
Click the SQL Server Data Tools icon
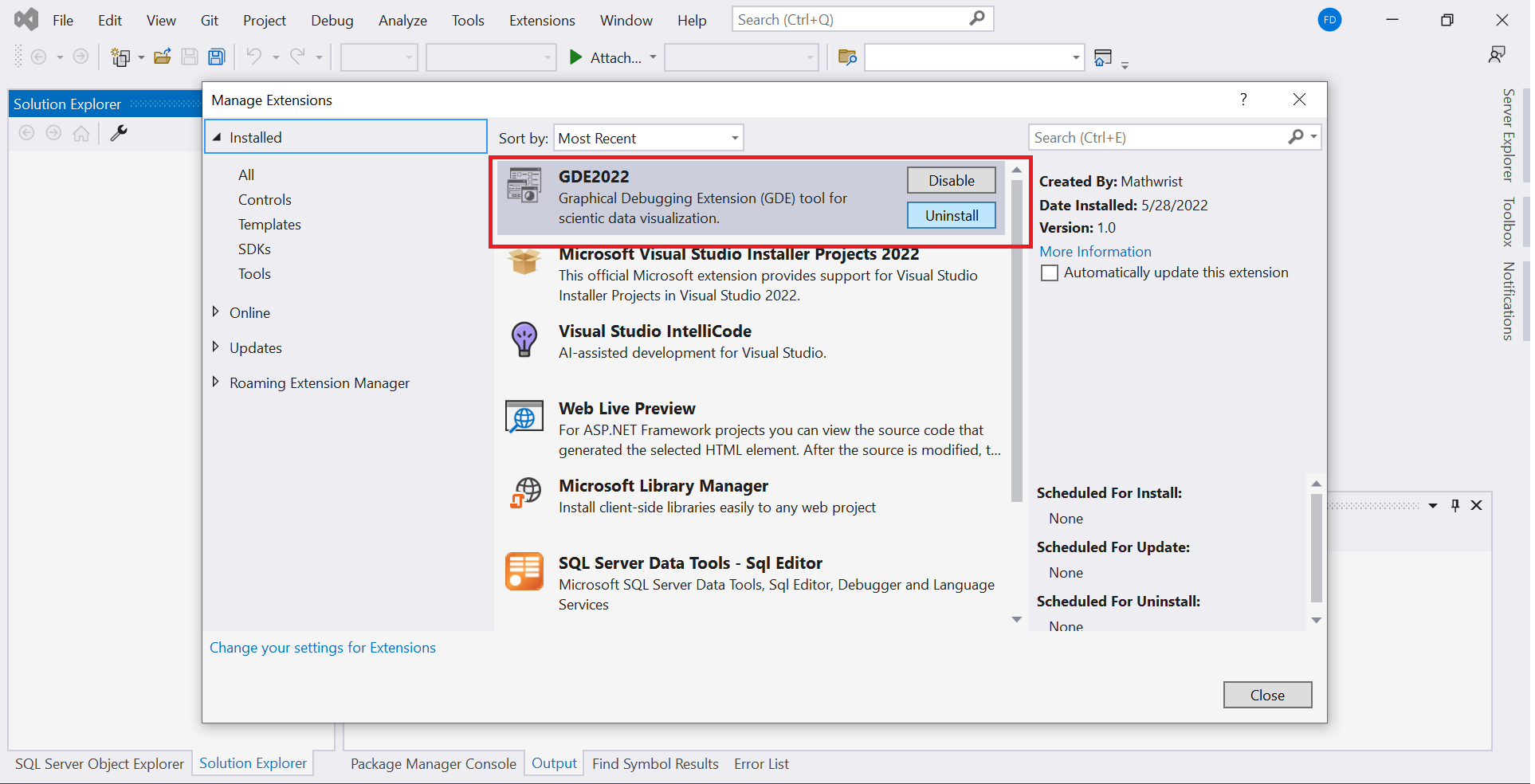point(524,571)
